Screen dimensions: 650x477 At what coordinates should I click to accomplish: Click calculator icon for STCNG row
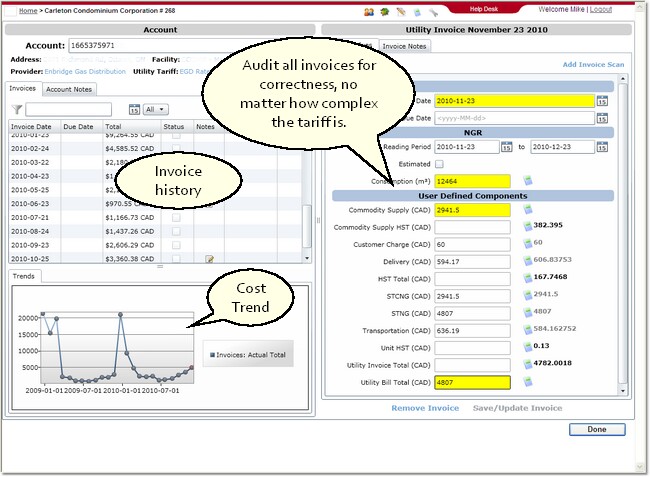click(x=528, y=295)
